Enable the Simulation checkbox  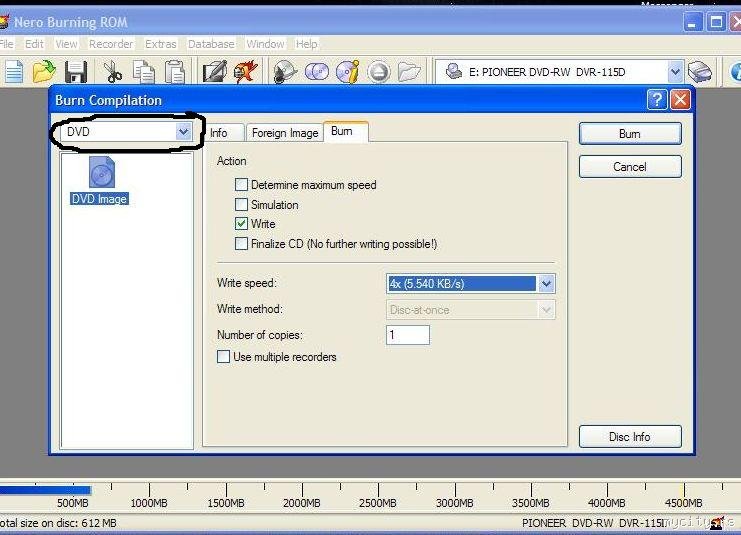[x=241, y=204]
